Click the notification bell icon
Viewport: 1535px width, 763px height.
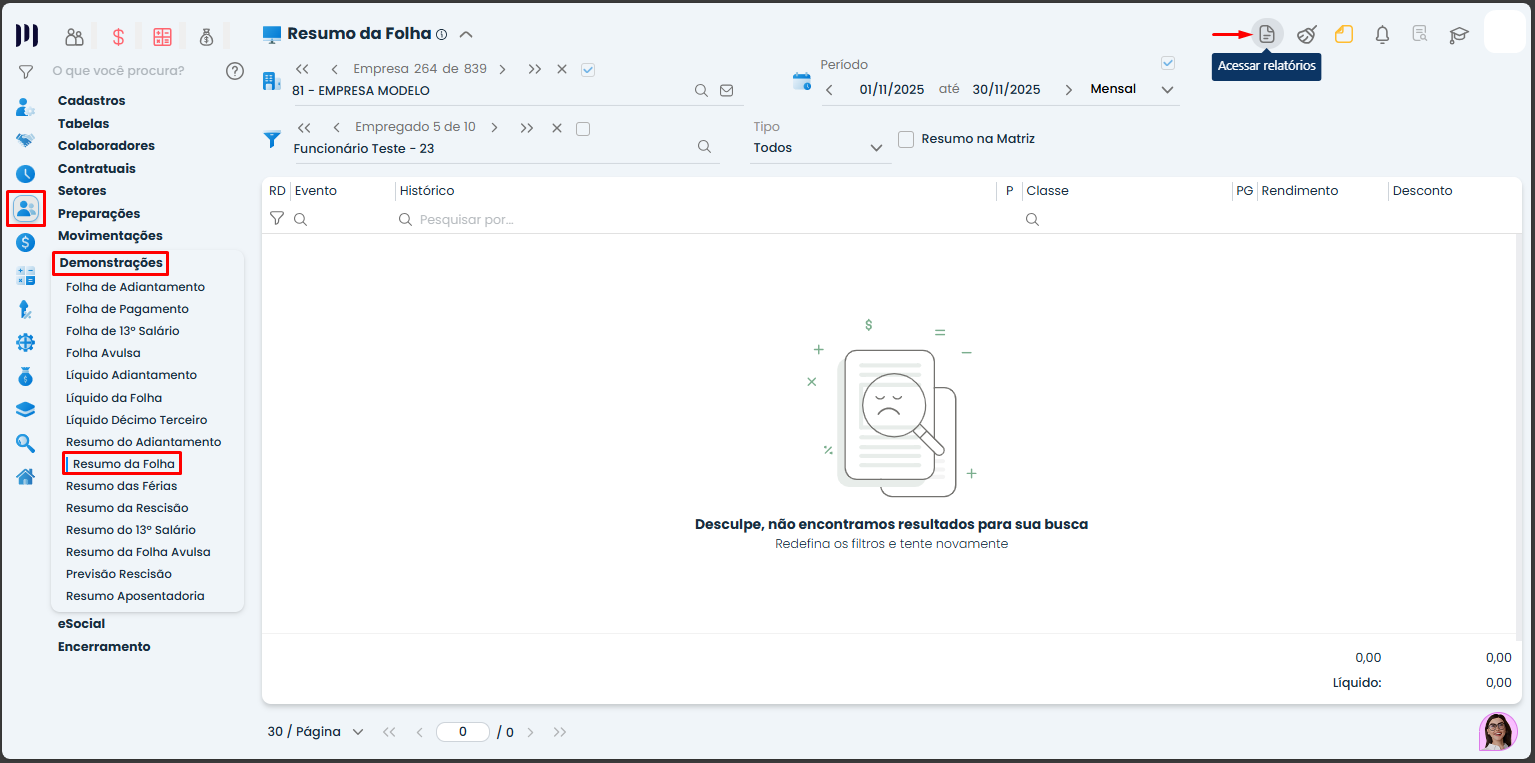point(1382,35)
